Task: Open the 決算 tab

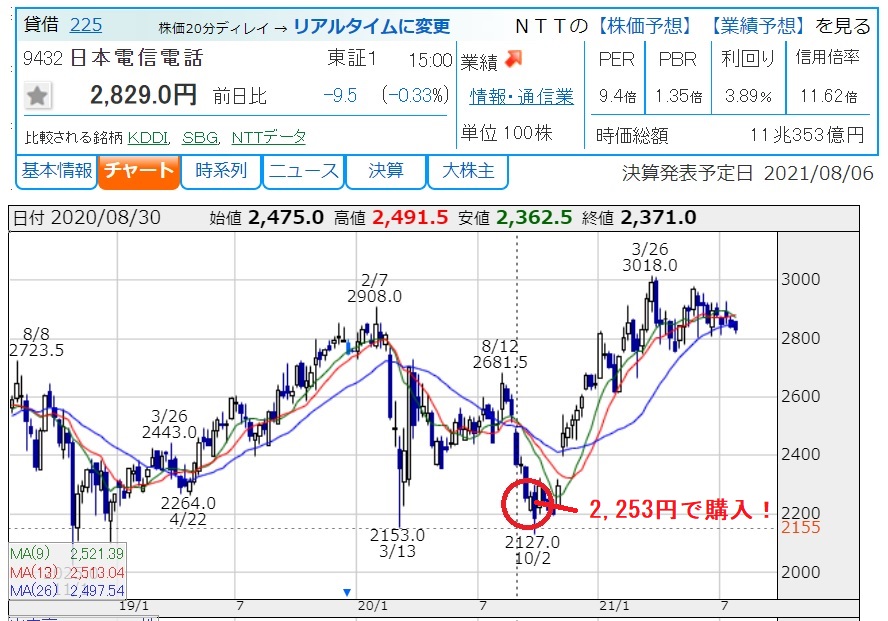Action: (x=385, y=170)
